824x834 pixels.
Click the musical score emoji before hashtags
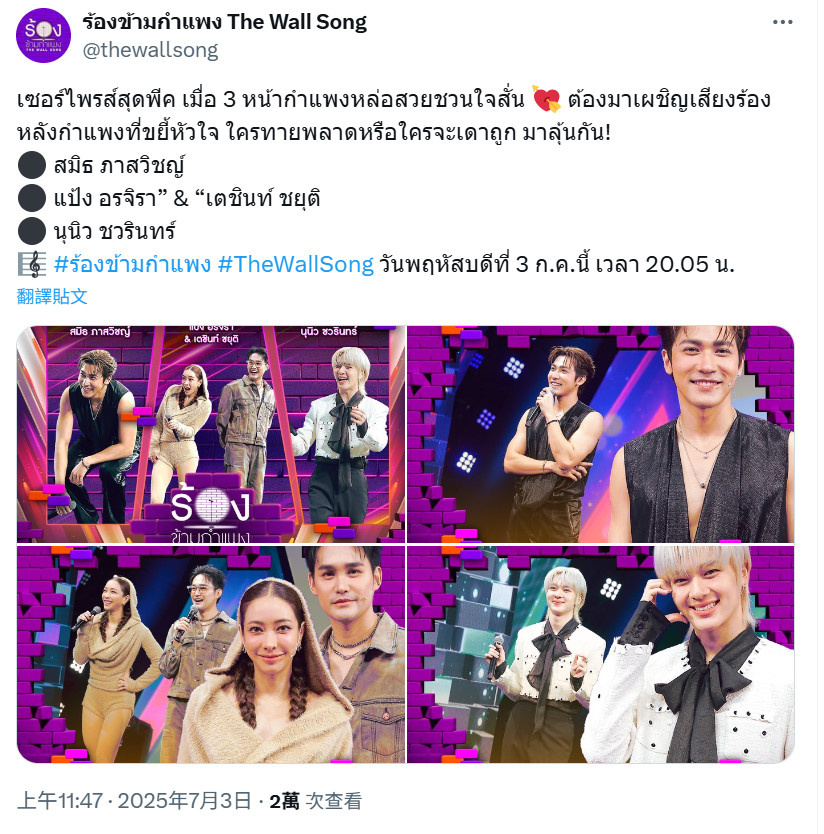pyautogui.click(x=32, y=264)
